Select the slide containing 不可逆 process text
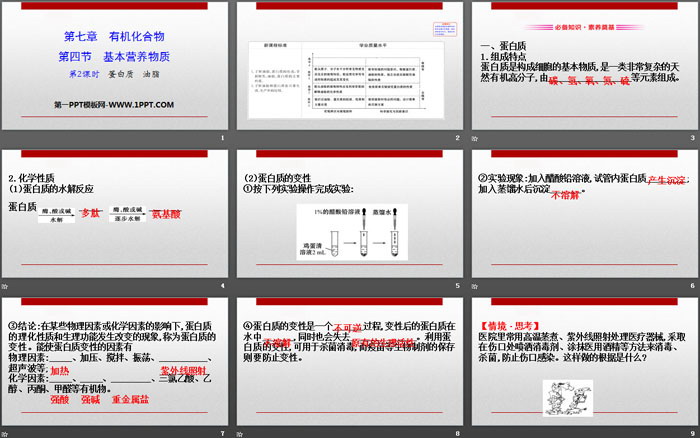 click(x=349, y=365)
